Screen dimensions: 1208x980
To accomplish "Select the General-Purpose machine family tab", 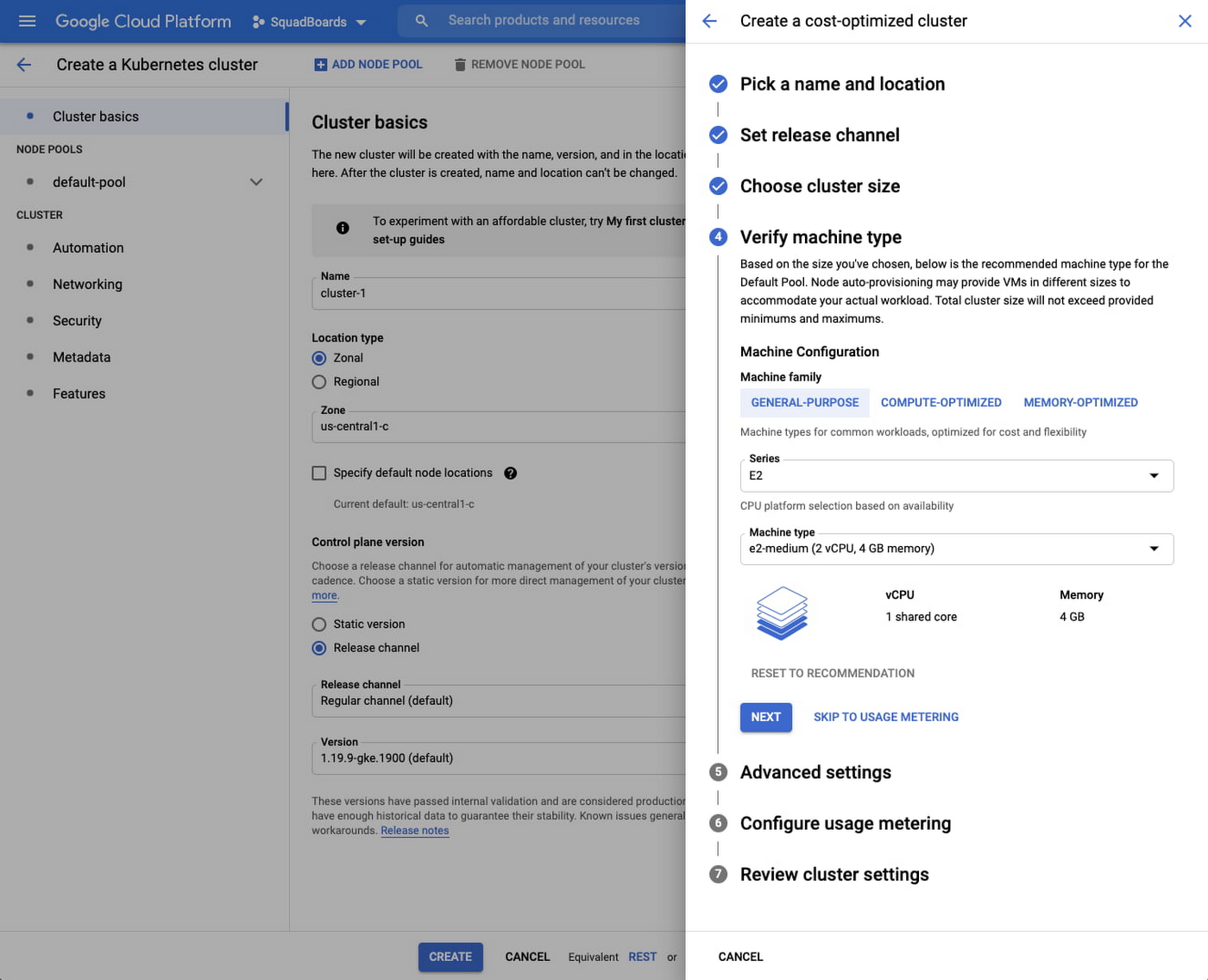I will (x=804, y=402).
